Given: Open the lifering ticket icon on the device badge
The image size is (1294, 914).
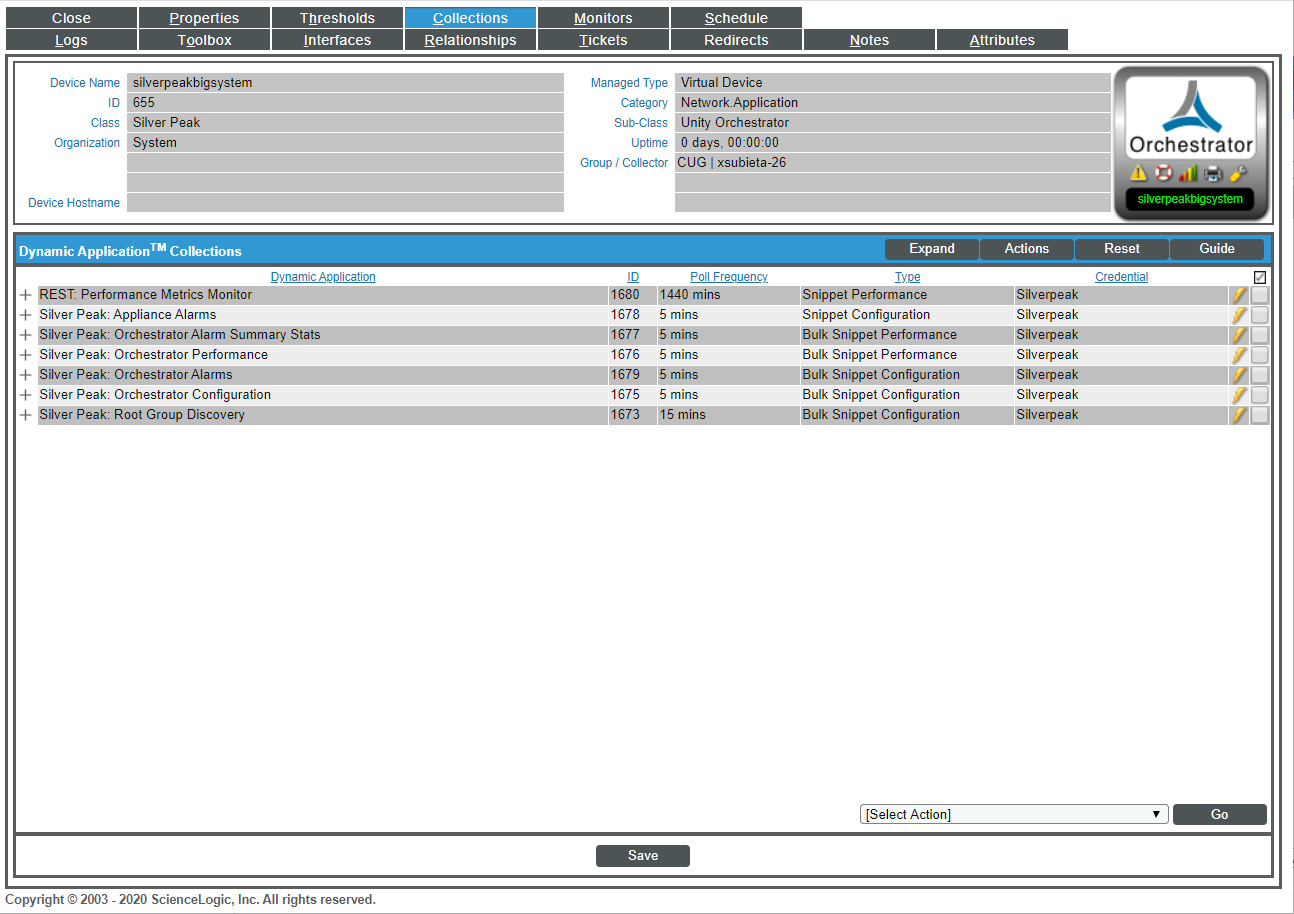Looking at the screenshot, I should click(x=1163, y=172).
